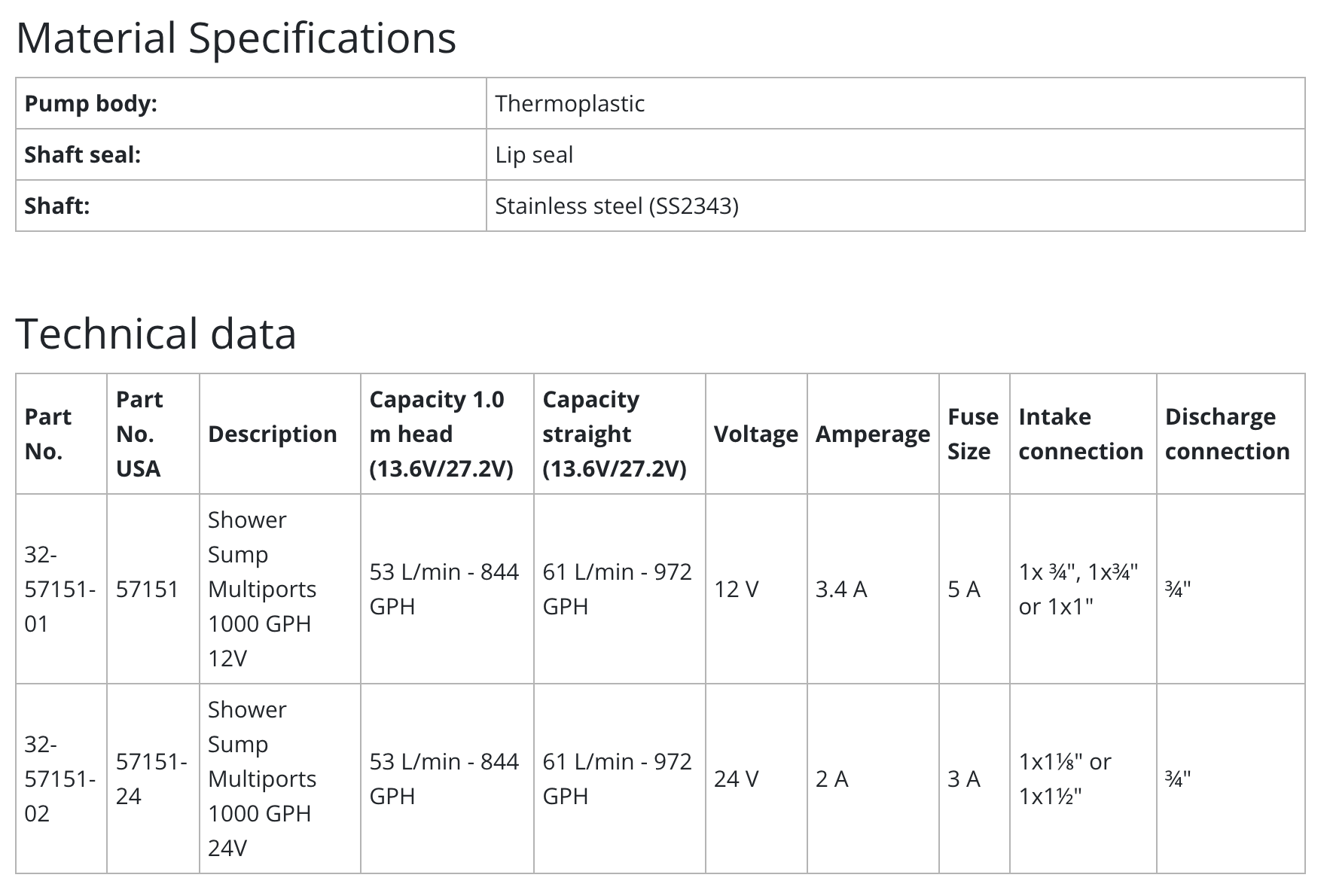Click the Description column header
1327x896 pixels.
tap(273, 434)
